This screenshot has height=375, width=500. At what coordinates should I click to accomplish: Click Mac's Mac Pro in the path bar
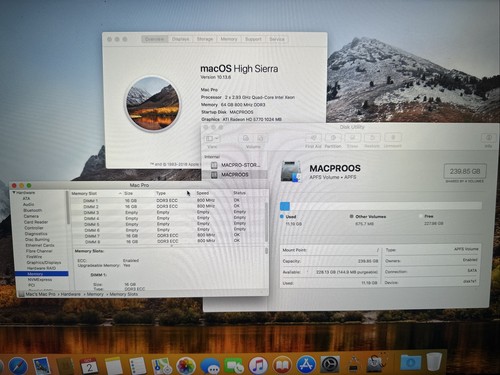(x=40, y=294)
